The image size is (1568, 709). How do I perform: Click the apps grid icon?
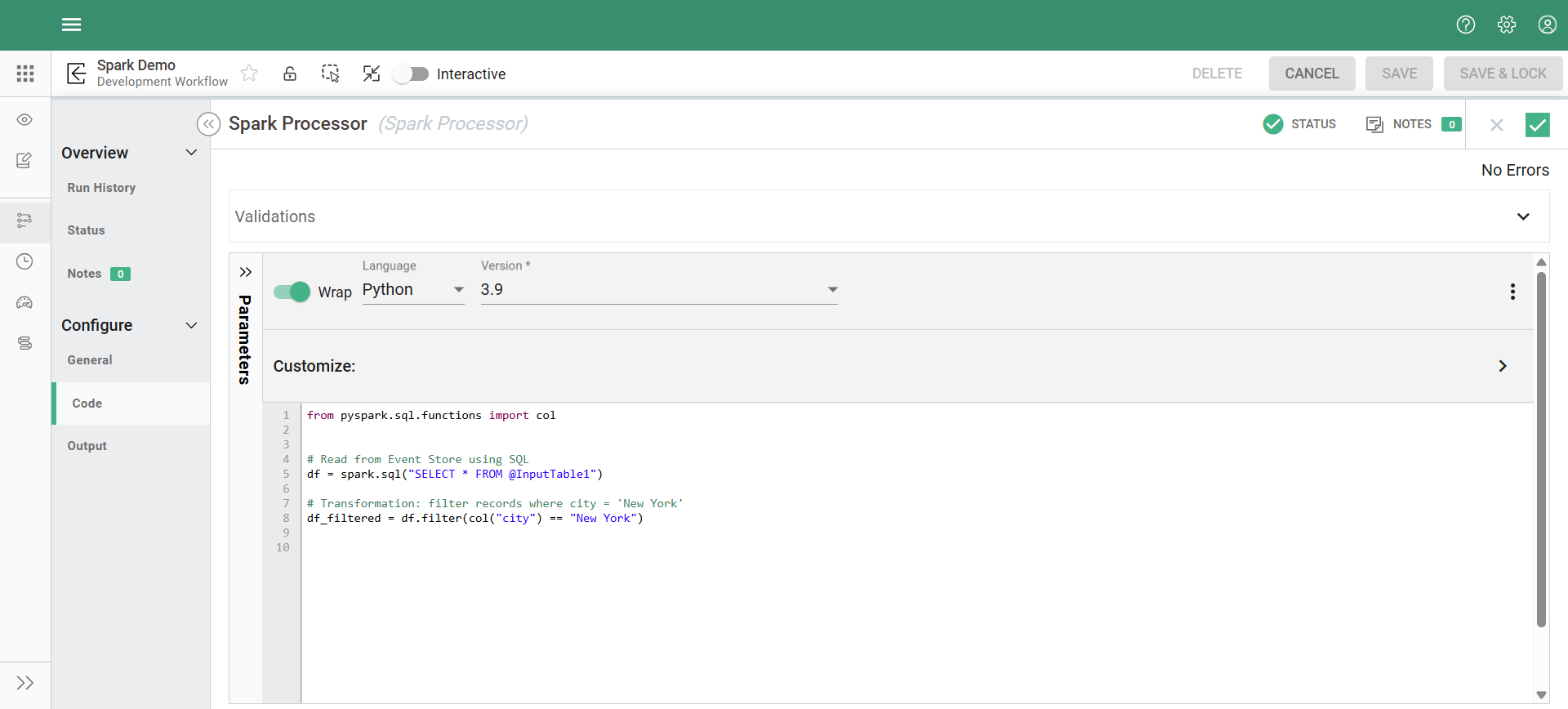25,74
